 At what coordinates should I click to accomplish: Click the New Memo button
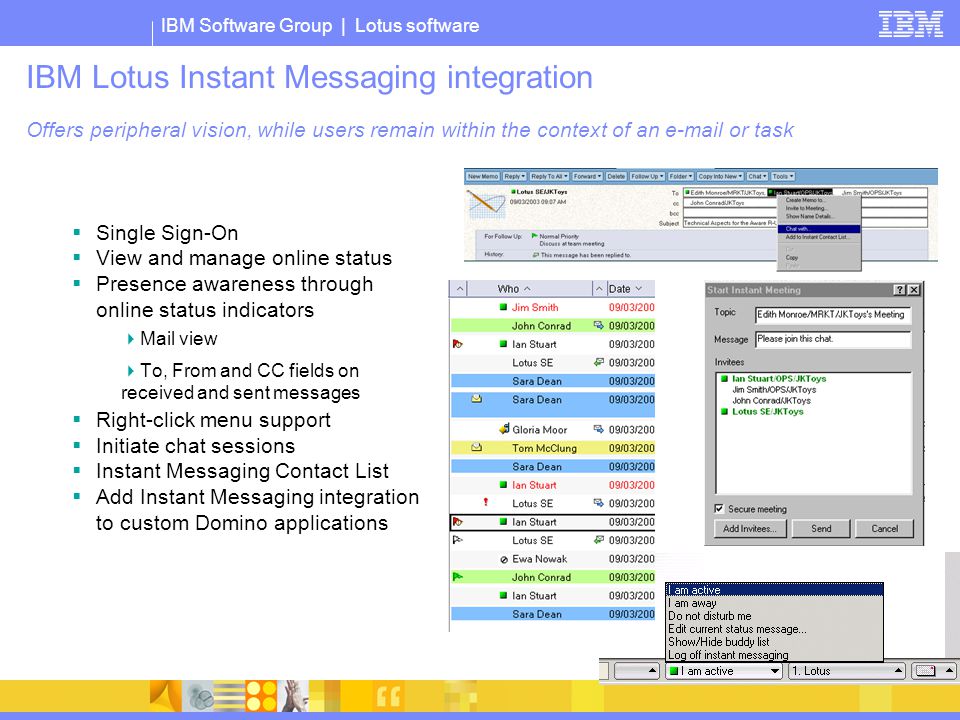tap(483, 176)
